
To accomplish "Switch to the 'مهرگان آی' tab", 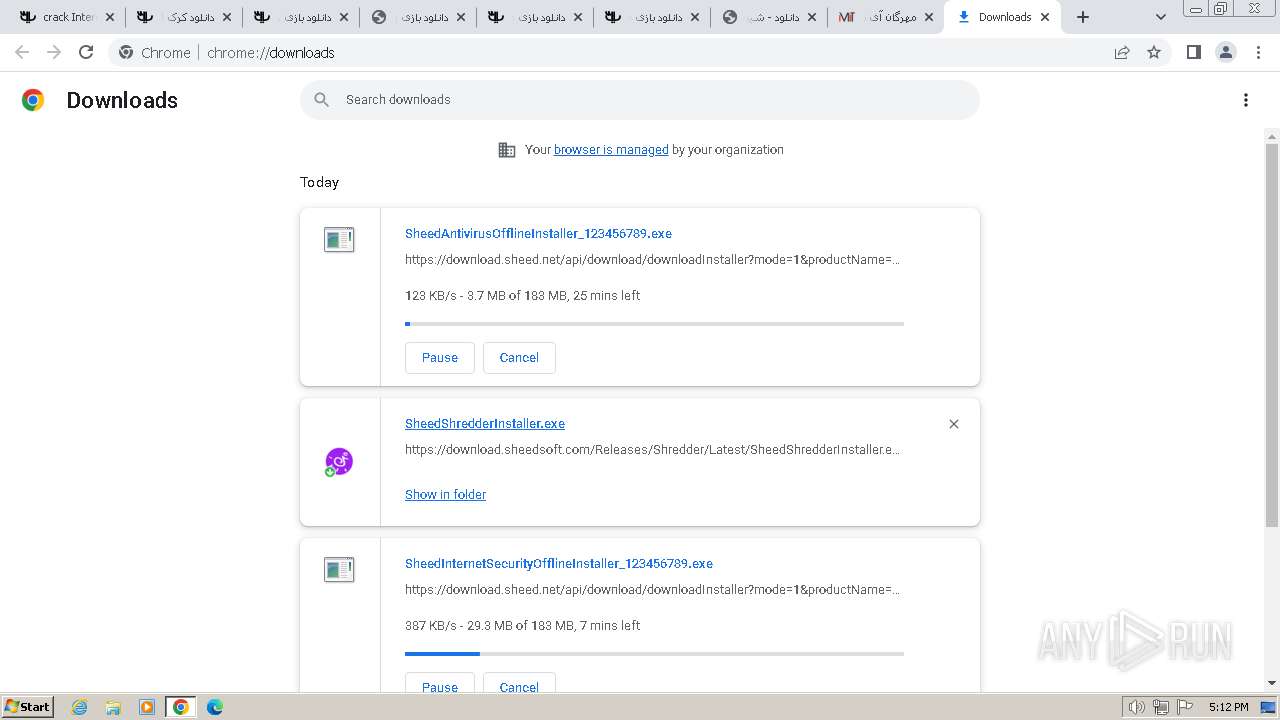I will (x=886, y=17).
